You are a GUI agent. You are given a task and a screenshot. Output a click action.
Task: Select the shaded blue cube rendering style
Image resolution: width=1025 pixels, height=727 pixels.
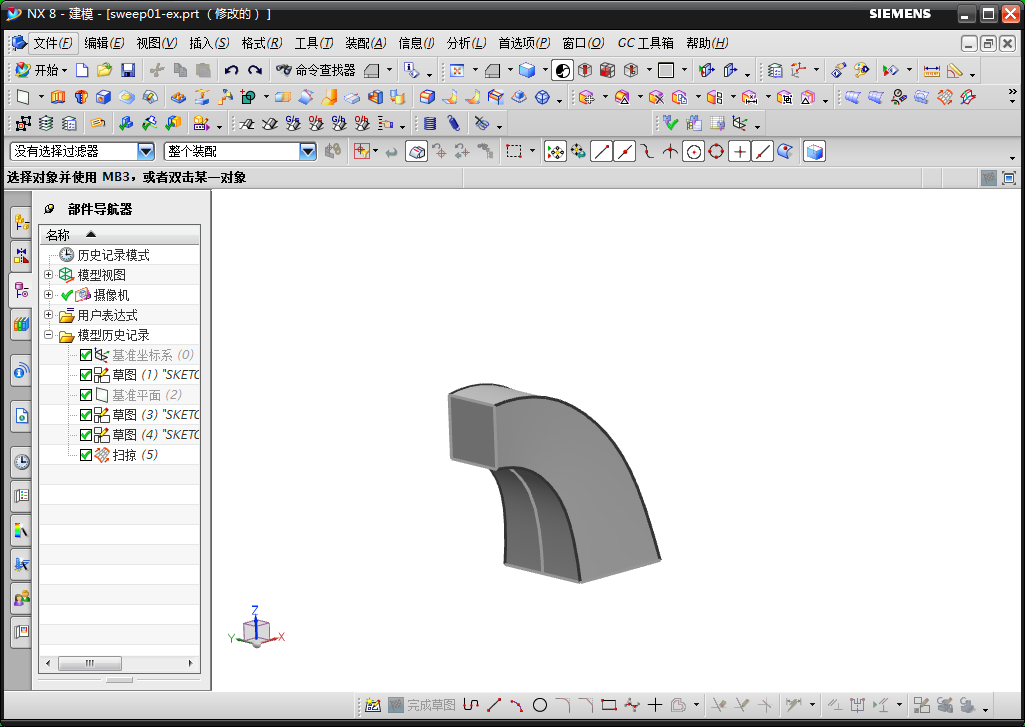527,70
